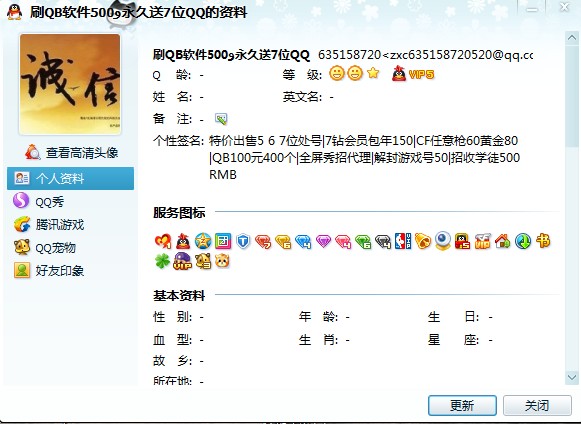This screenshot has height=424, width=581.
Task: Open the 个人资料 tab
Action: click(70, 178)
